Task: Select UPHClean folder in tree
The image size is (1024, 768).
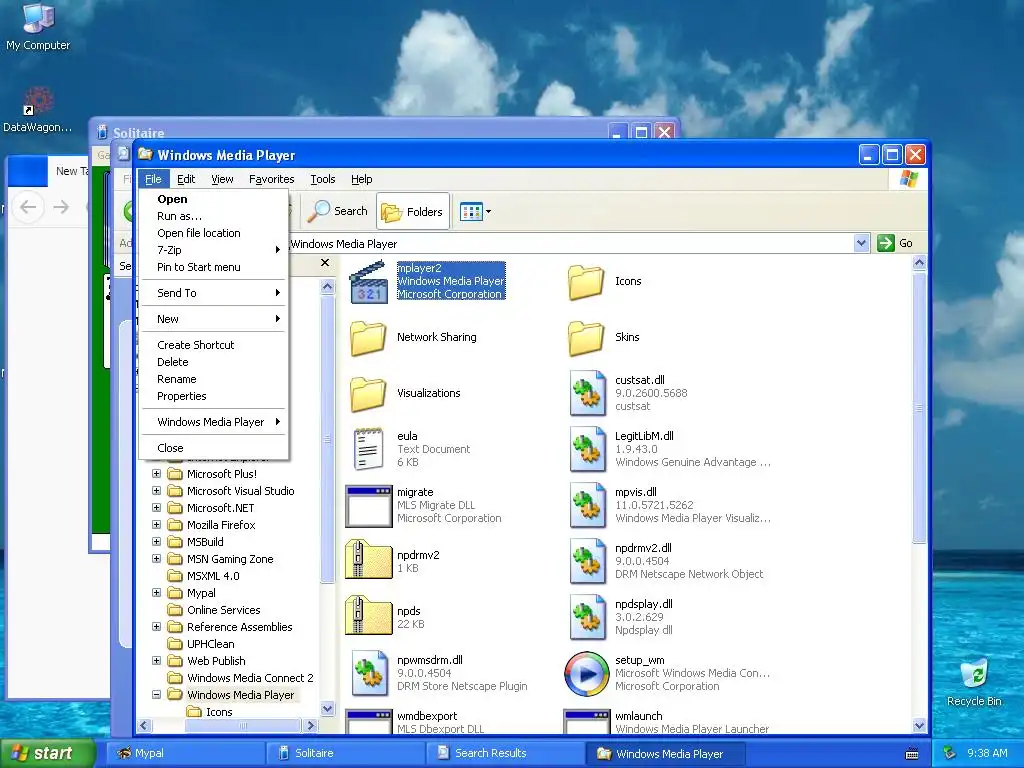Action: [x=210, y=644]
